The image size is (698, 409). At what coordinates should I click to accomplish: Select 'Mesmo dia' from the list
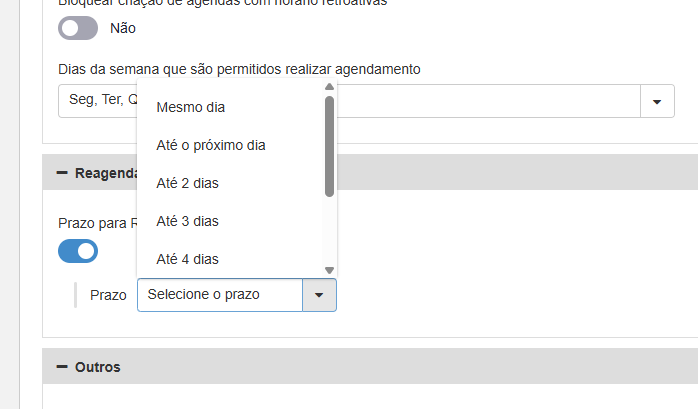[x=191, y=107]
